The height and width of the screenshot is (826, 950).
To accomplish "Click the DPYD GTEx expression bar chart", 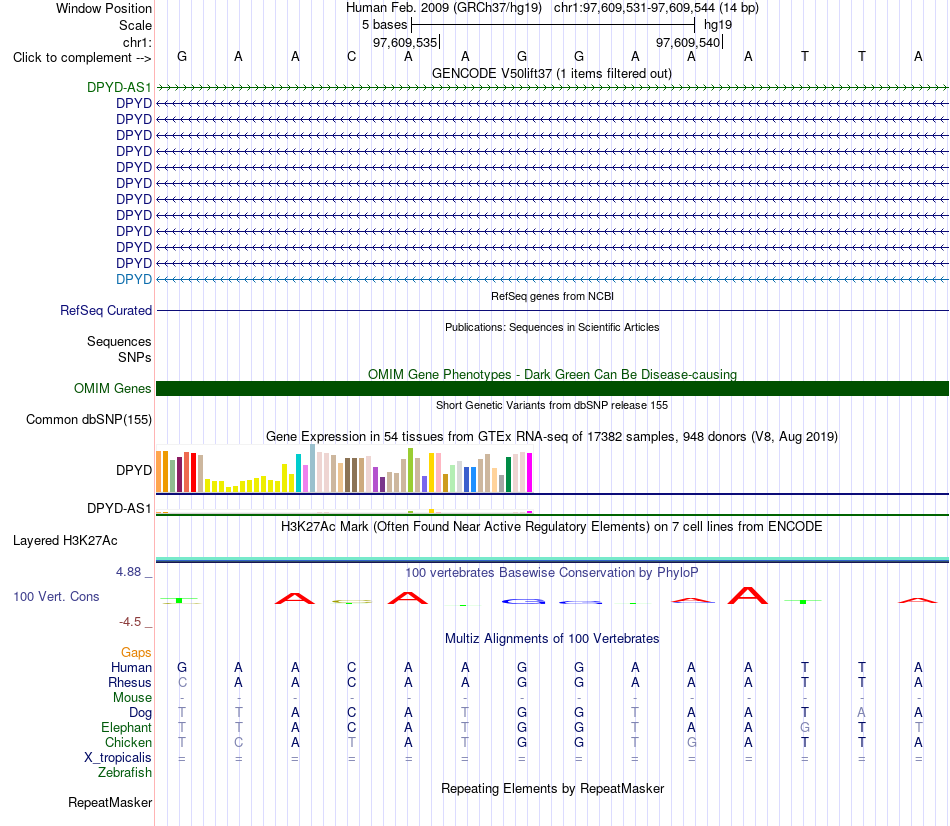I will coord(344,468).
